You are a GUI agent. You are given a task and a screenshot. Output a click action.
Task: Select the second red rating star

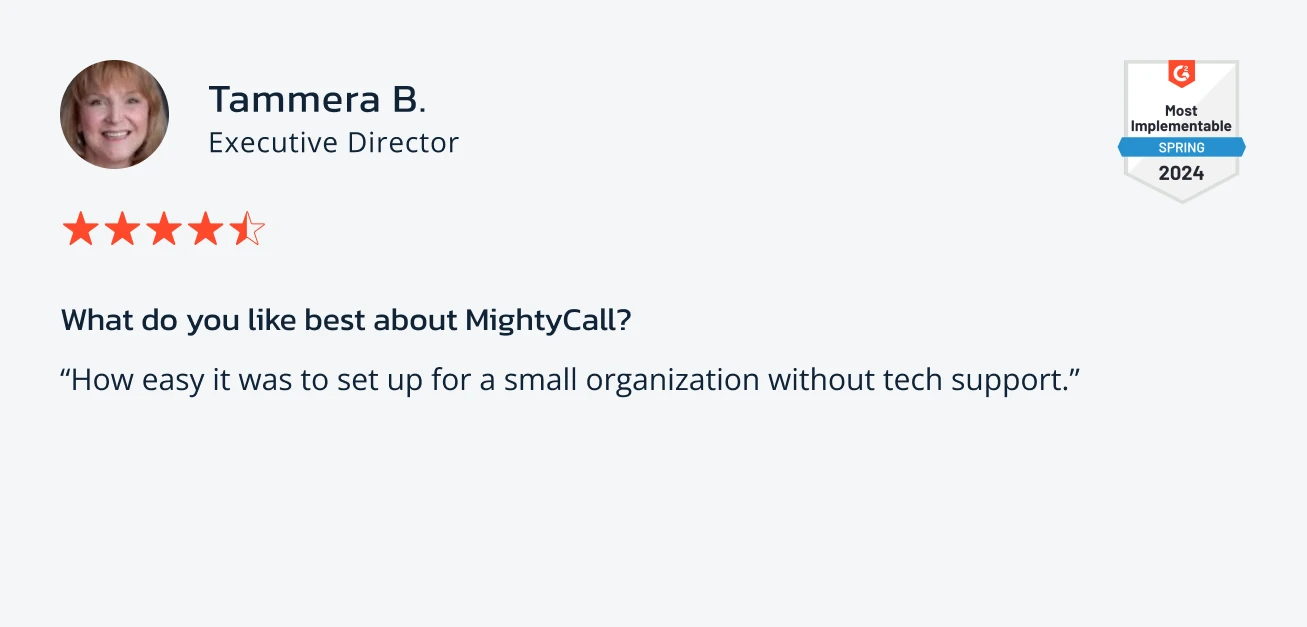point(122,229)
